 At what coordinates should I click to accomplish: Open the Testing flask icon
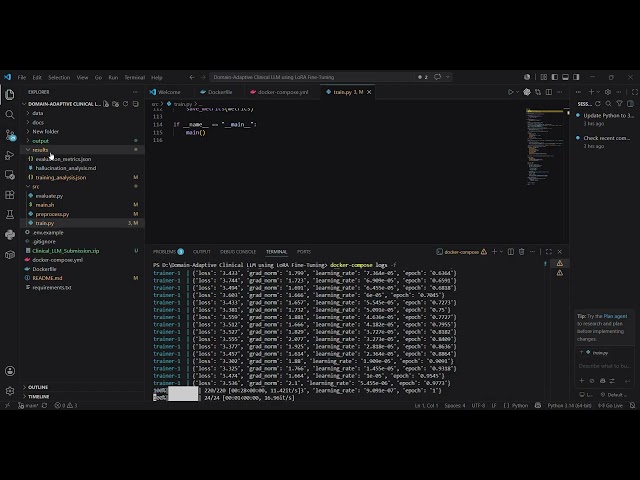point(10,215)
